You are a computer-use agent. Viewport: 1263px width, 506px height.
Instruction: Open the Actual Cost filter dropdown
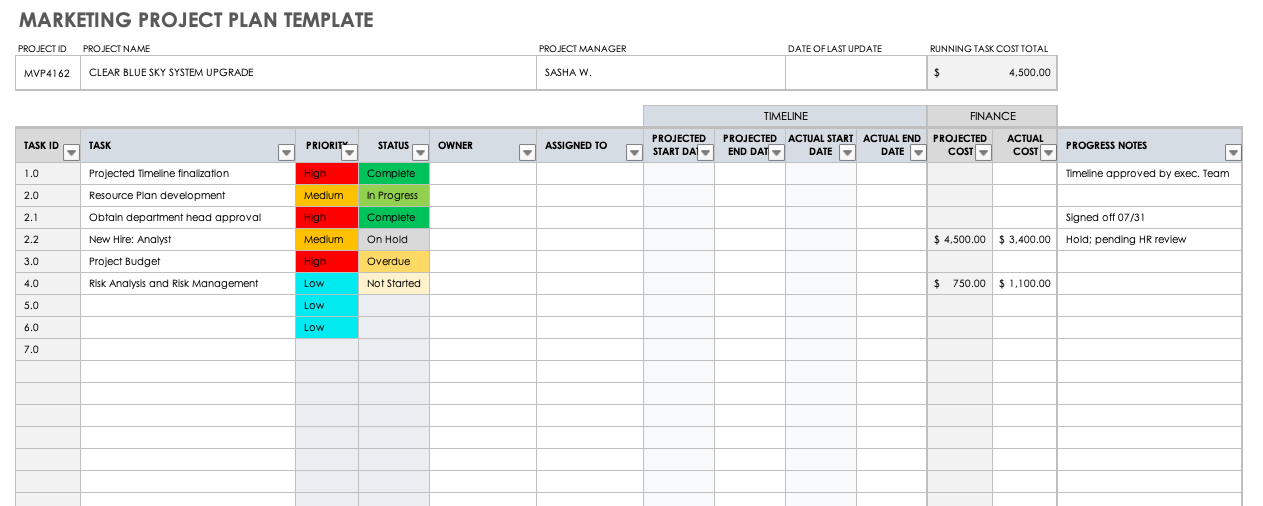pos(1047,153)
